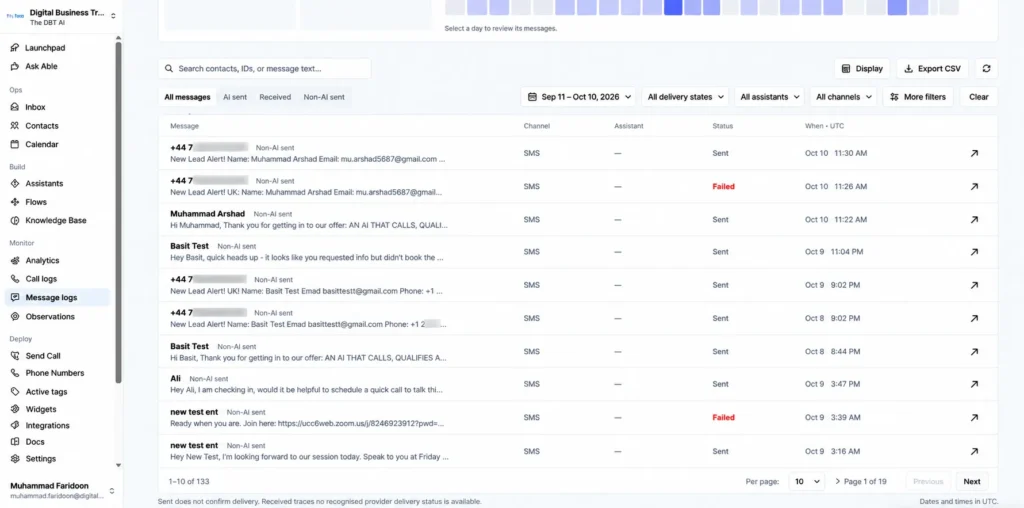
Task: Click the Clear filters button
Action: click(978, 97)
